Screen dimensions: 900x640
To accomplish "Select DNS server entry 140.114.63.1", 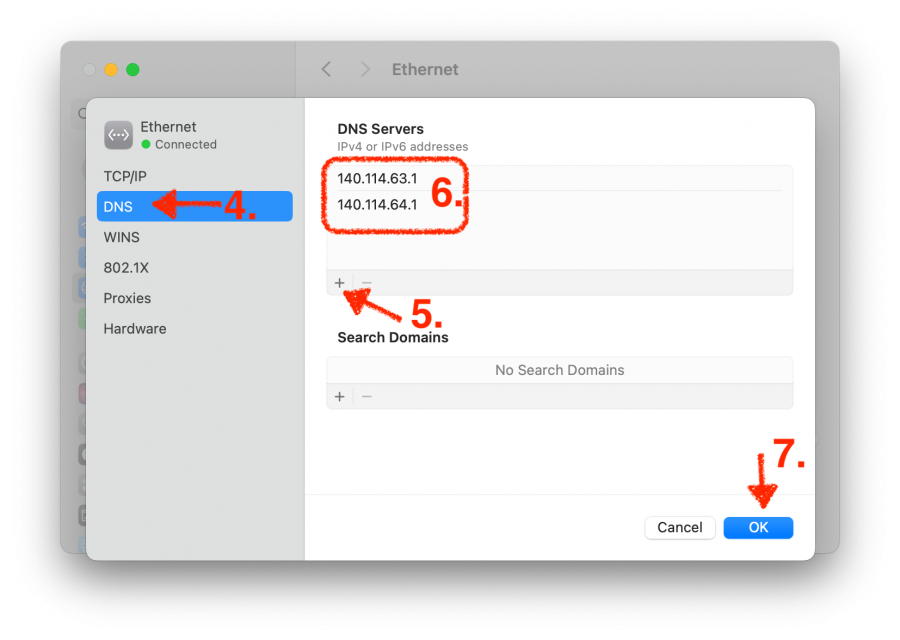I will (x=377, y=179).
